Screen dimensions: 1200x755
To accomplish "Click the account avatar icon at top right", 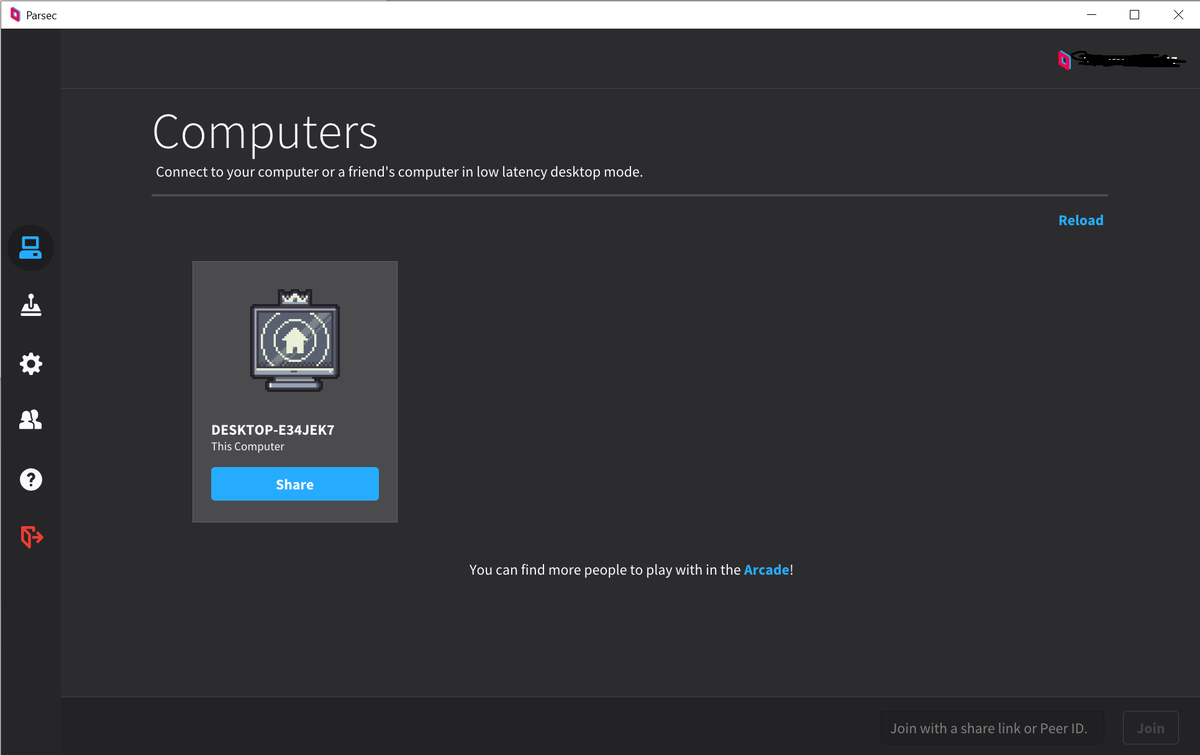I will [1064, 60].
